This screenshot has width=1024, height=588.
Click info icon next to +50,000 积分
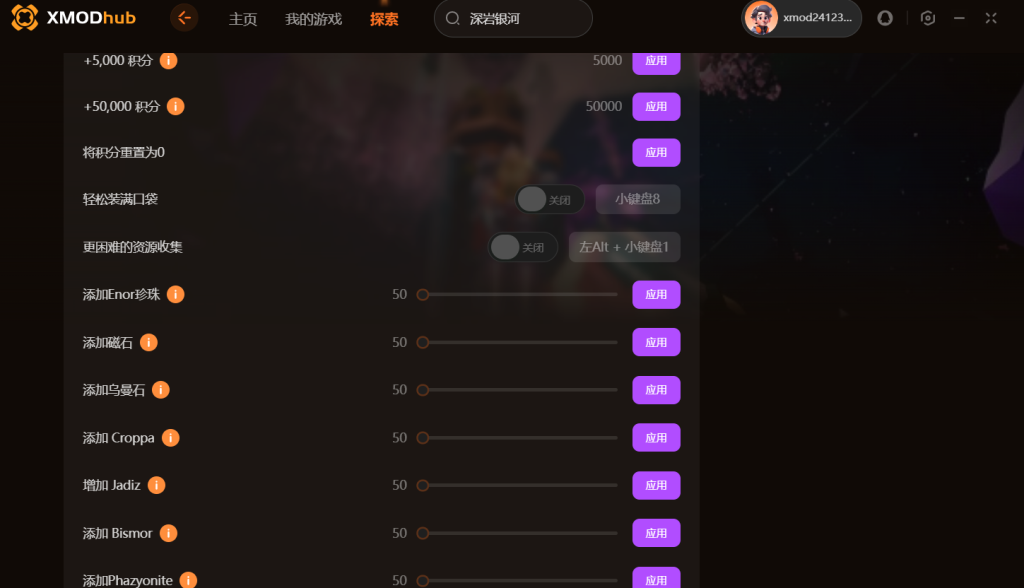pyautogui.click(x=175, y=106)
